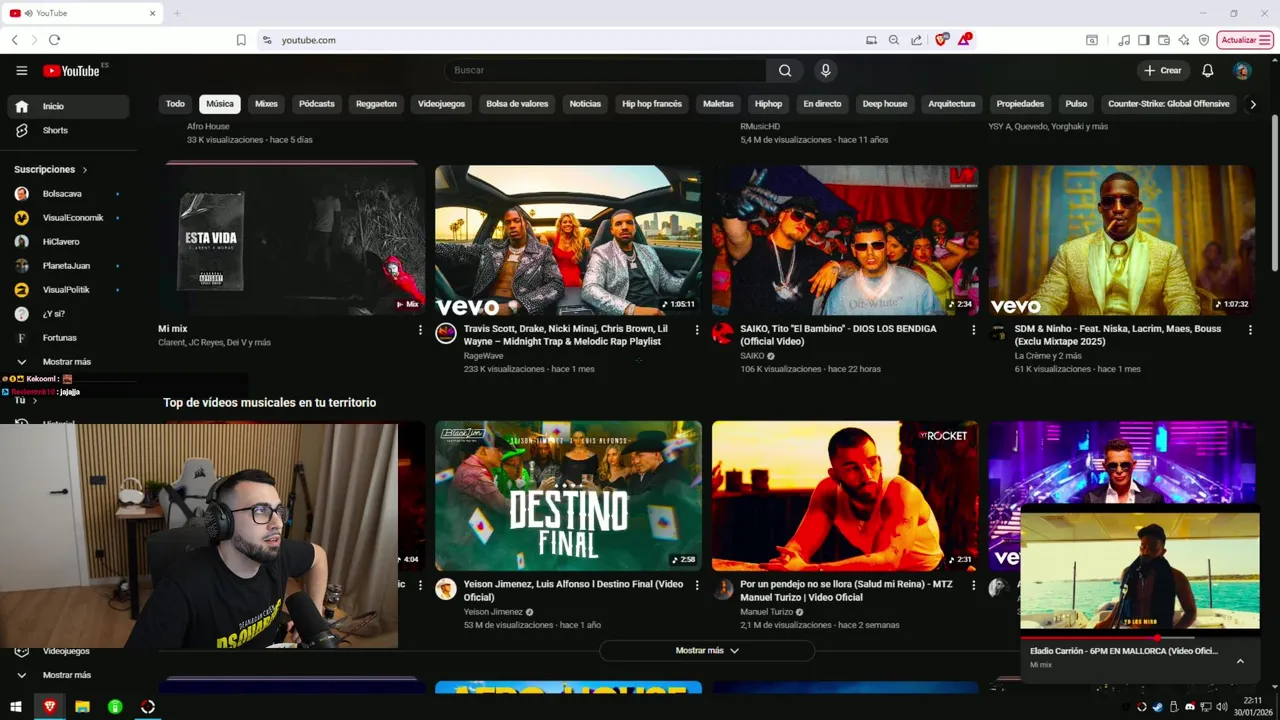Open more options for Travis Scott playlist
Viewport: 1280px width, 720px height.
click(697, 330)
